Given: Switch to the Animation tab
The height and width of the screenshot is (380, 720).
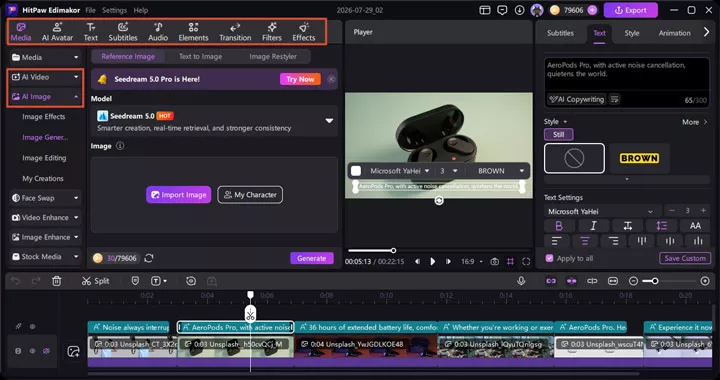Looking at the screenshot, I should click(675, 33).
